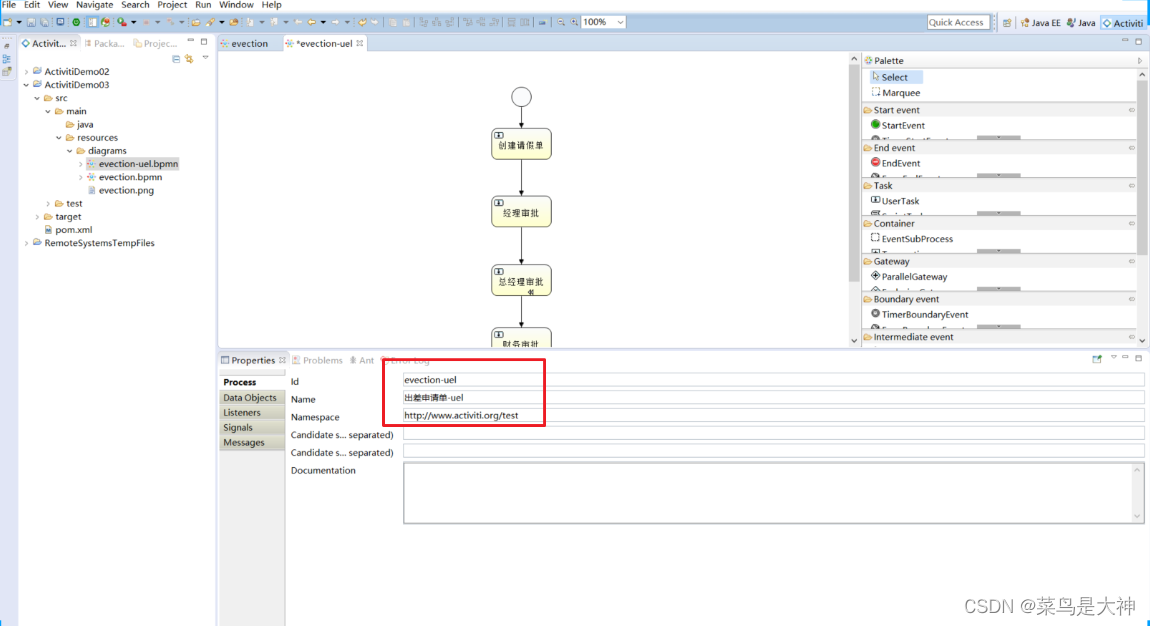The image size is (1150, 626).
Task: Open the zoom level 100% combo box
Action: (x=604, y=22)
